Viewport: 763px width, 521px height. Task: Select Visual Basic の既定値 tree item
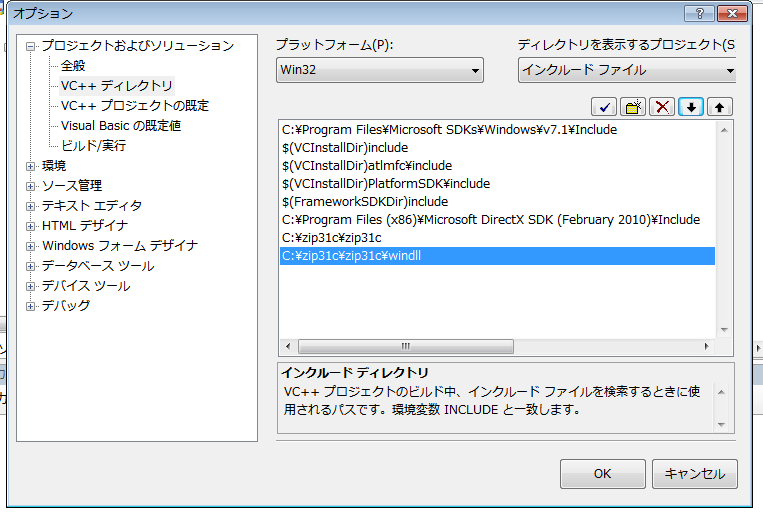(x=121, y=126)
